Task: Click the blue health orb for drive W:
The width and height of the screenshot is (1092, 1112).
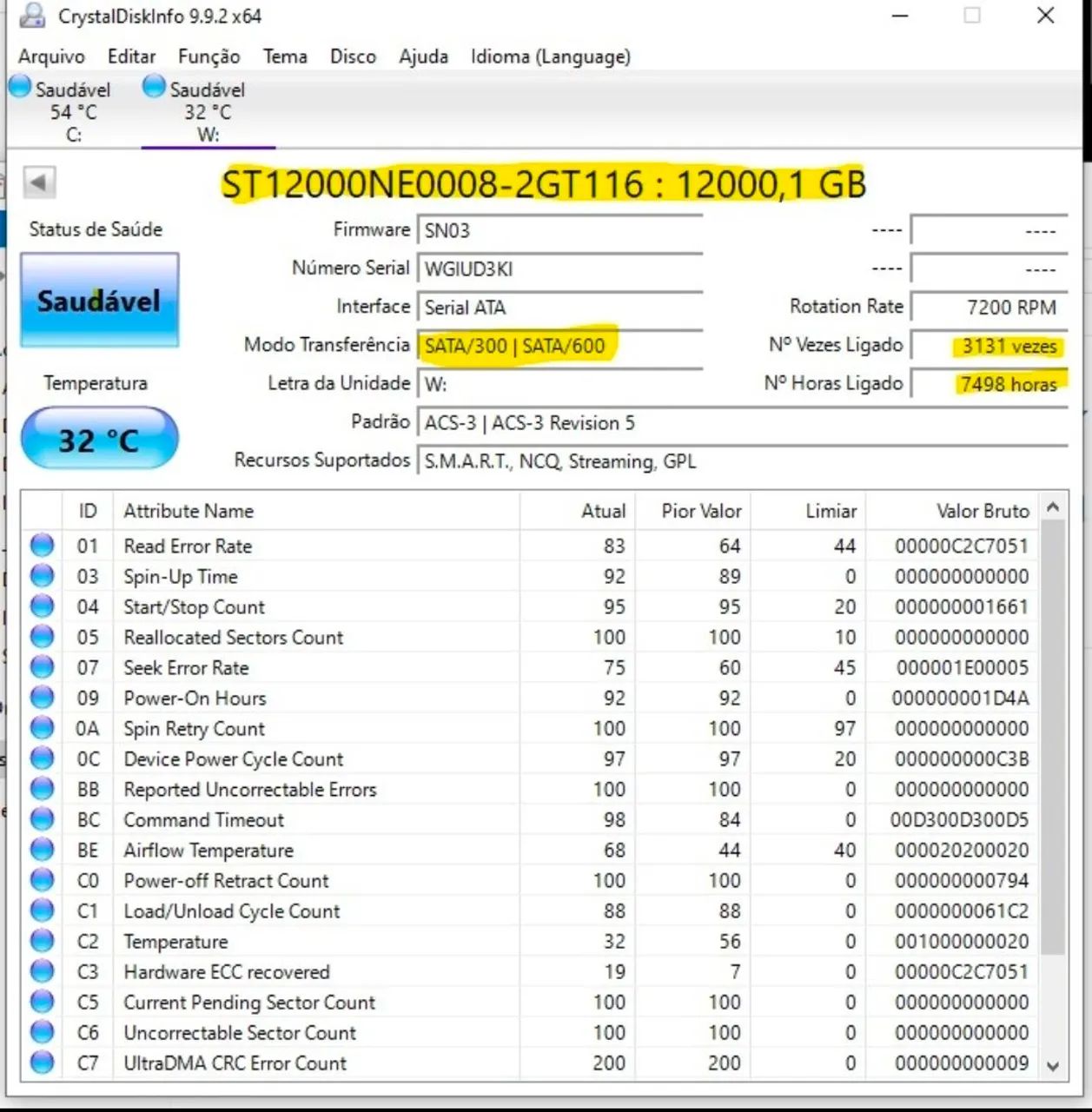Action: [x=154, y=87]
